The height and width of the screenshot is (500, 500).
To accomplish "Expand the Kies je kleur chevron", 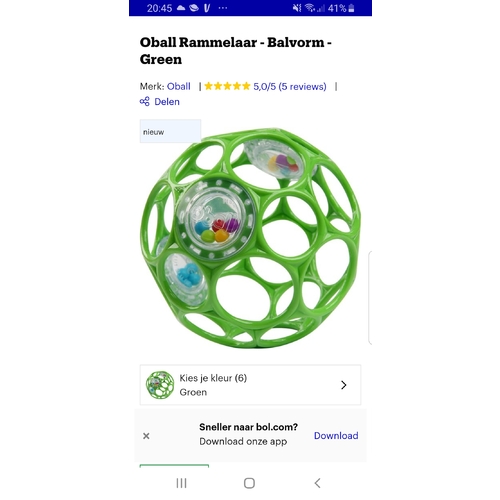I will (344, 385).
